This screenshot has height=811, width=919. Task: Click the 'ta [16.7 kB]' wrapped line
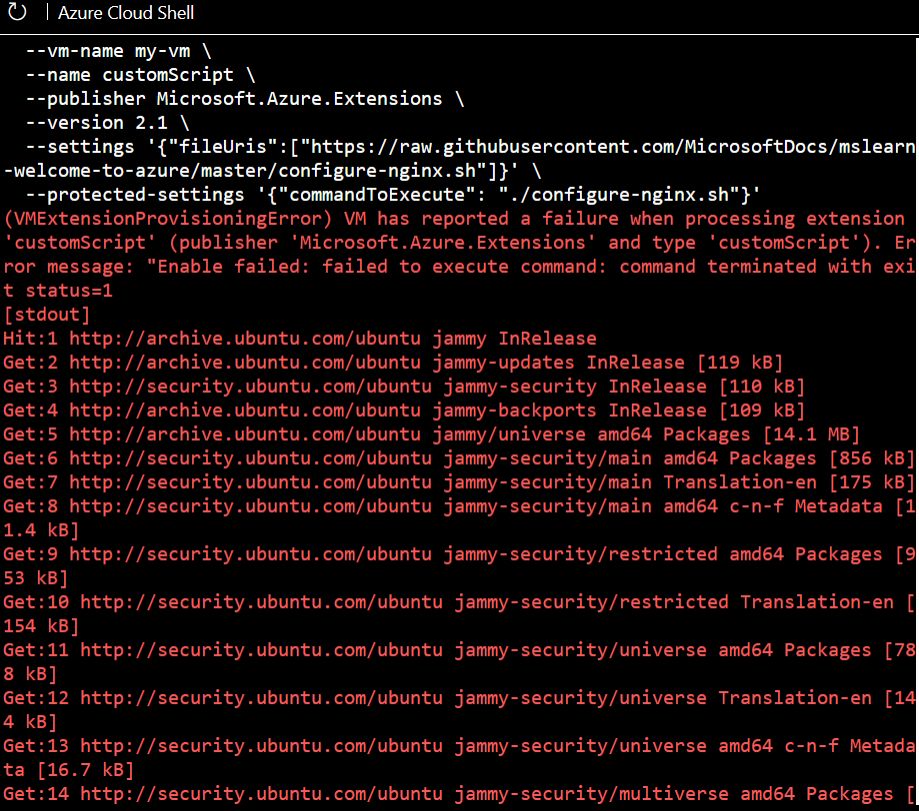[x=69, y=770]
